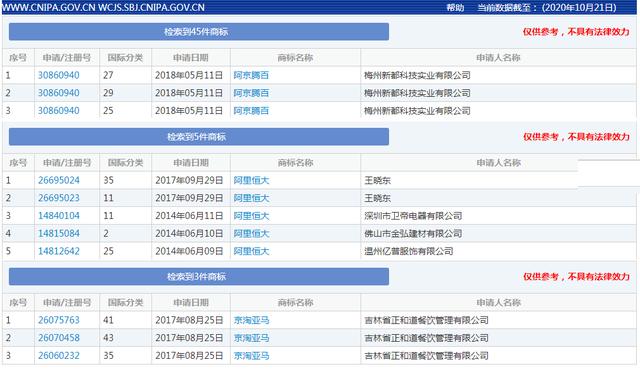Click 申请人名称 header in 45-result table

[498, 58]
